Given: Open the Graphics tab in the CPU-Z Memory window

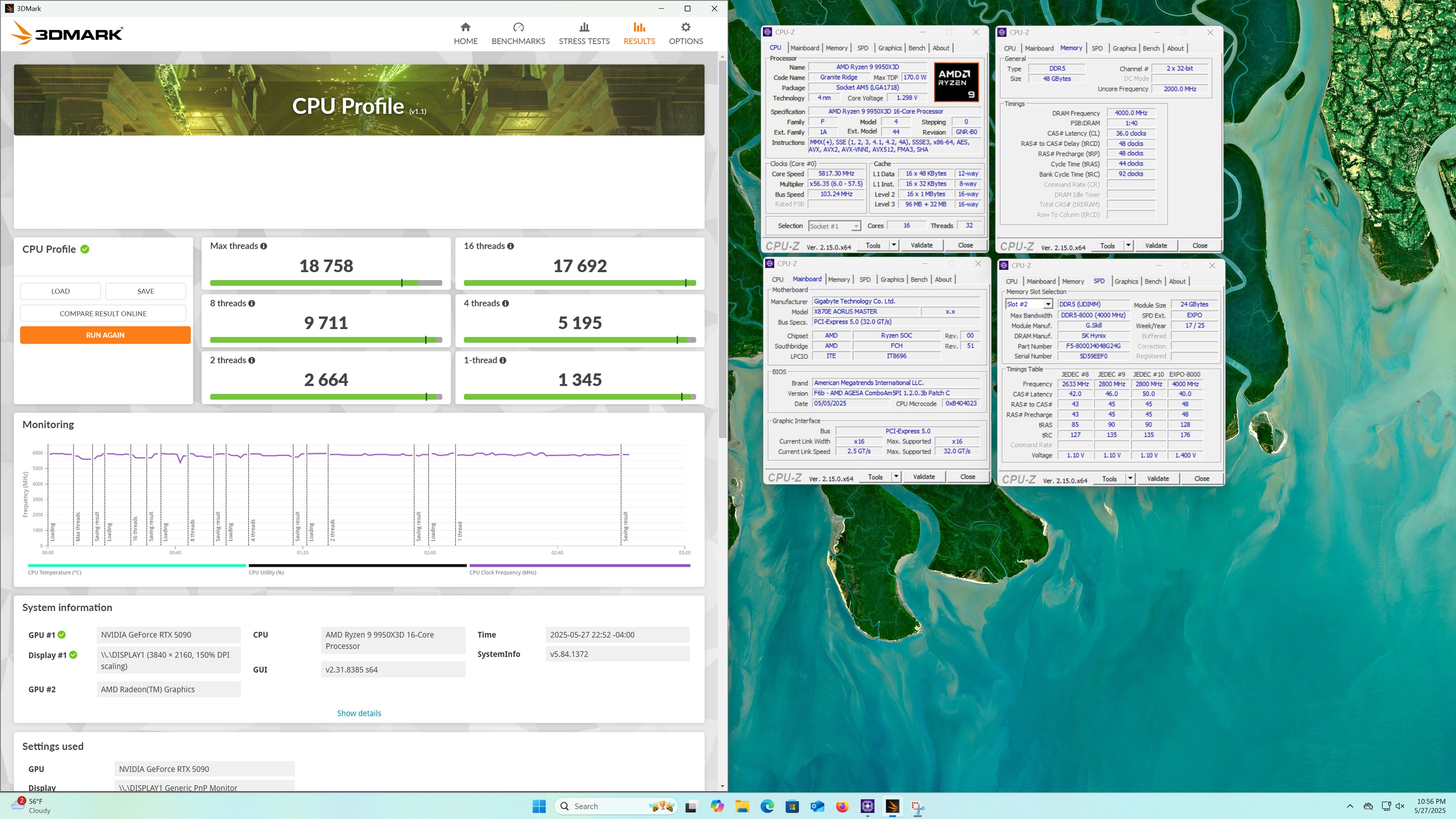Looking at the screenshot, I should coord(1124,48).
